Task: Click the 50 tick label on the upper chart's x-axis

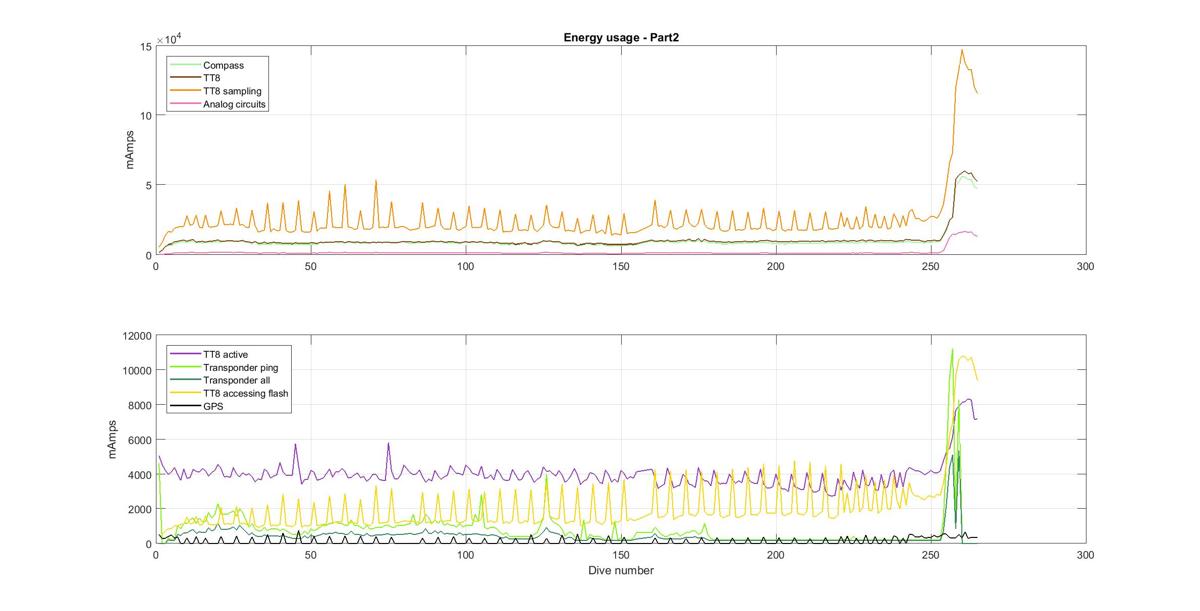Action: (x=311, y=267)
